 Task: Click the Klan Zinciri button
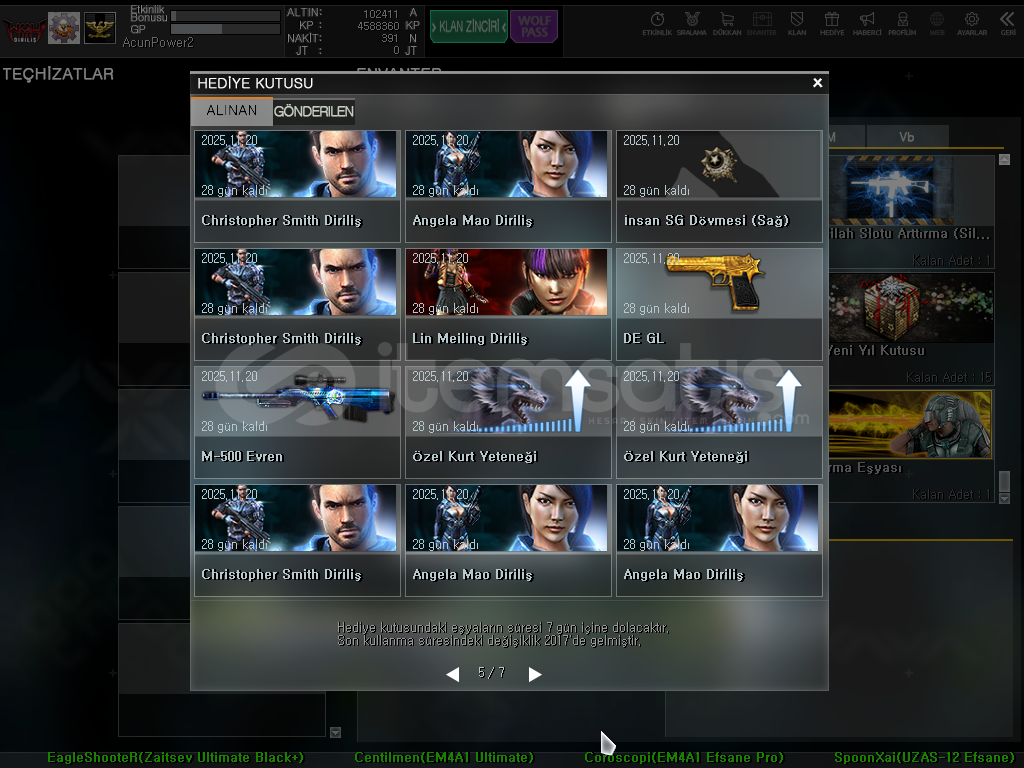point(468,26)
